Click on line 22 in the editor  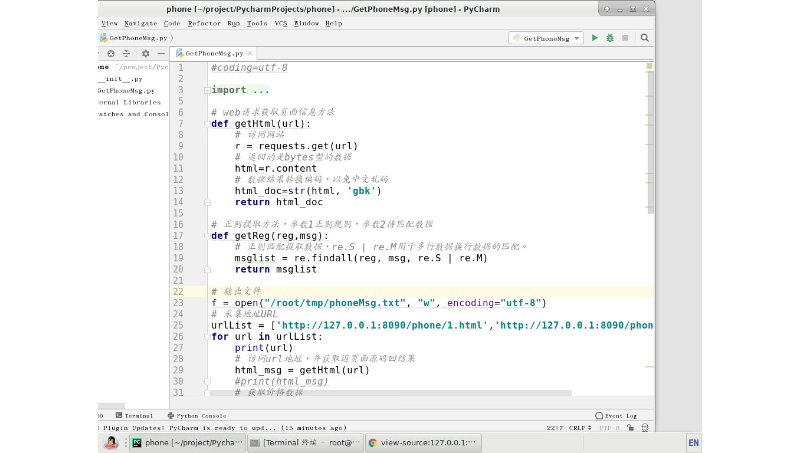coord(431,292)
